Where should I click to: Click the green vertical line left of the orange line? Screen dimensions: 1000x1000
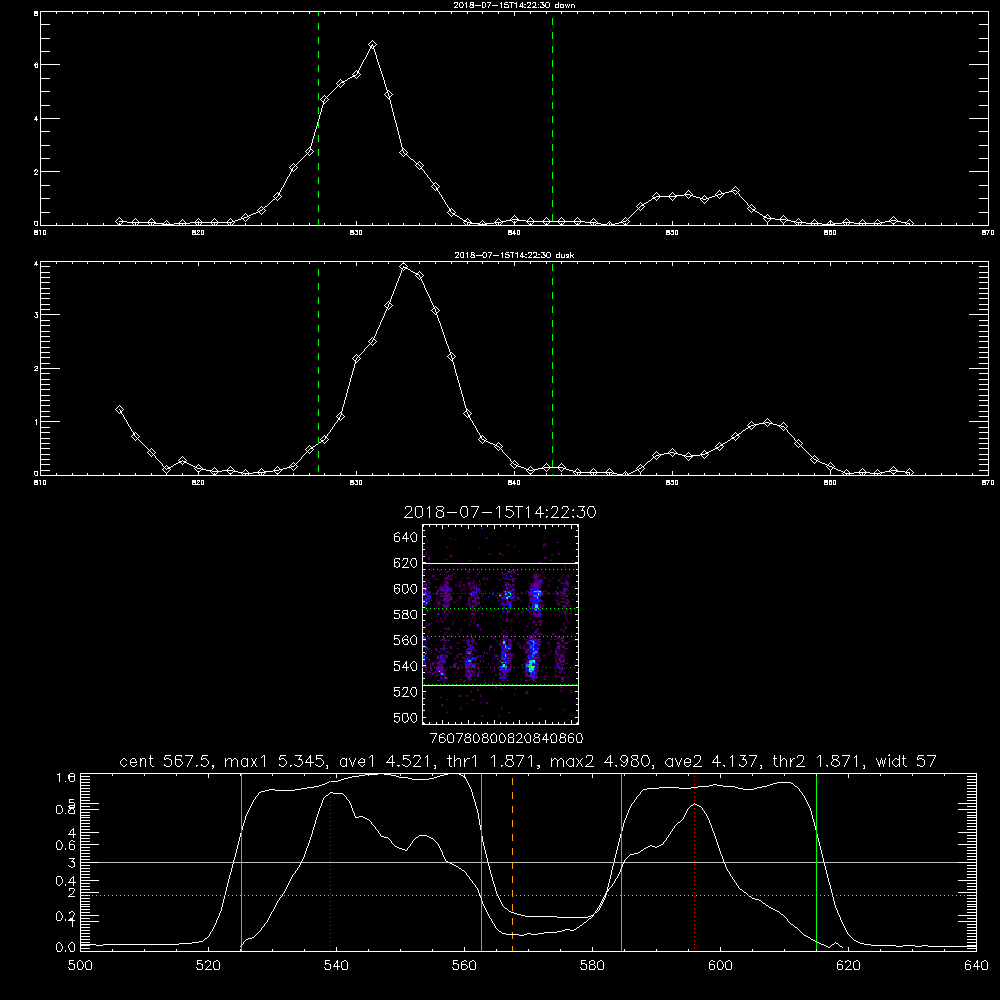[x=482, y=862]
